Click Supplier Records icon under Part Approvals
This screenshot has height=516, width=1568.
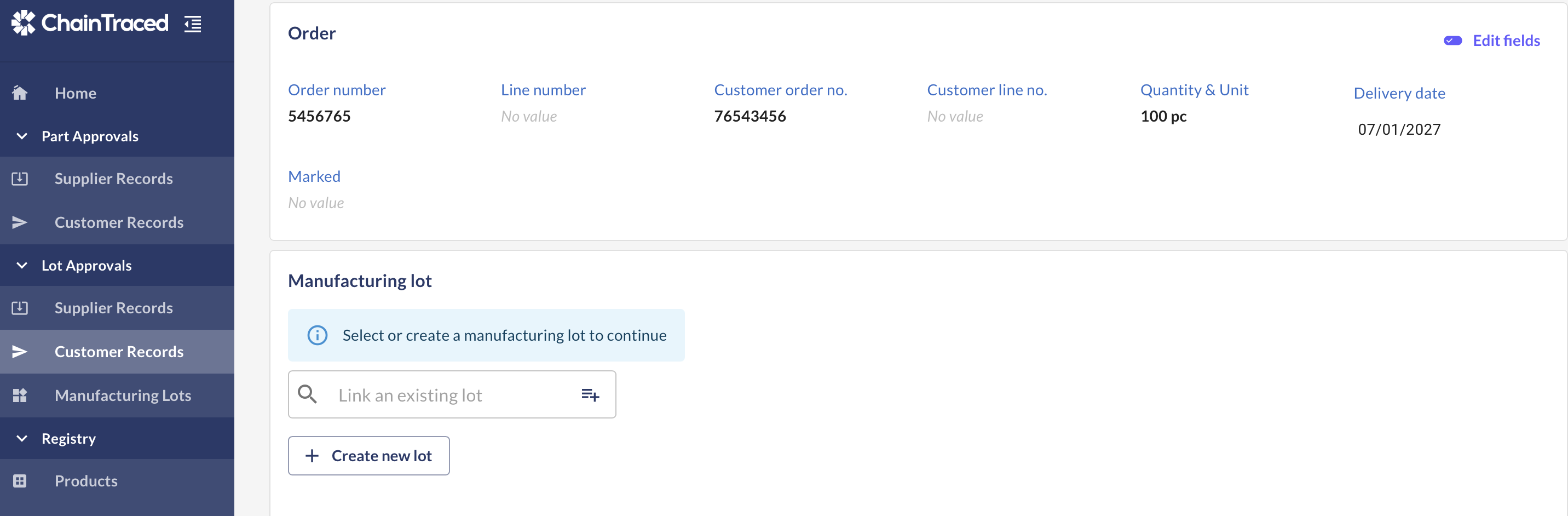pyautogui.click(x=20, y=179)
